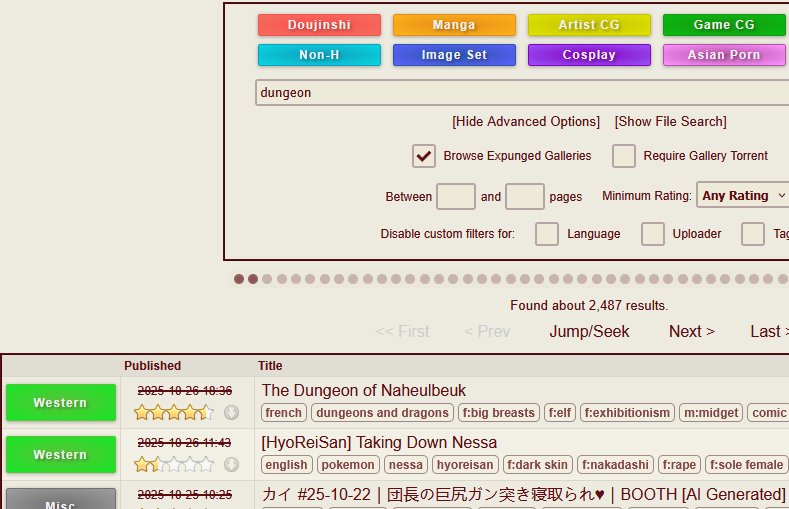The height and width of the screenshot is (509, 789).
Task: Click the minimum pages field after Between
Action: [455, 196]
